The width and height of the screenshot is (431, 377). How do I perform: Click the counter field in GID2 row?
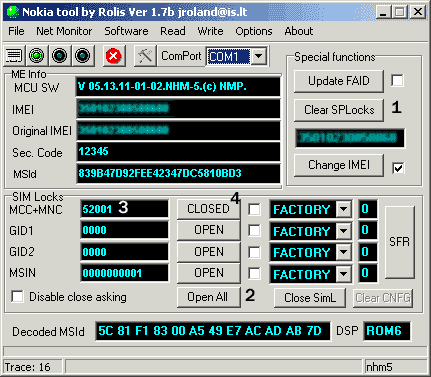tap(368, 252)
